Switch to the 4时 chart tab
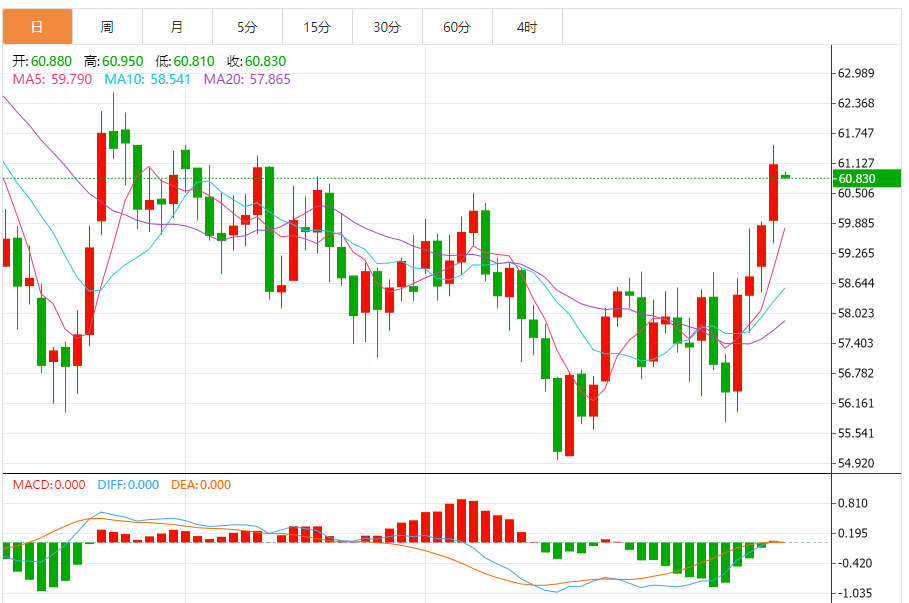Screen dimensions: 909x603 tap(527, 27)
